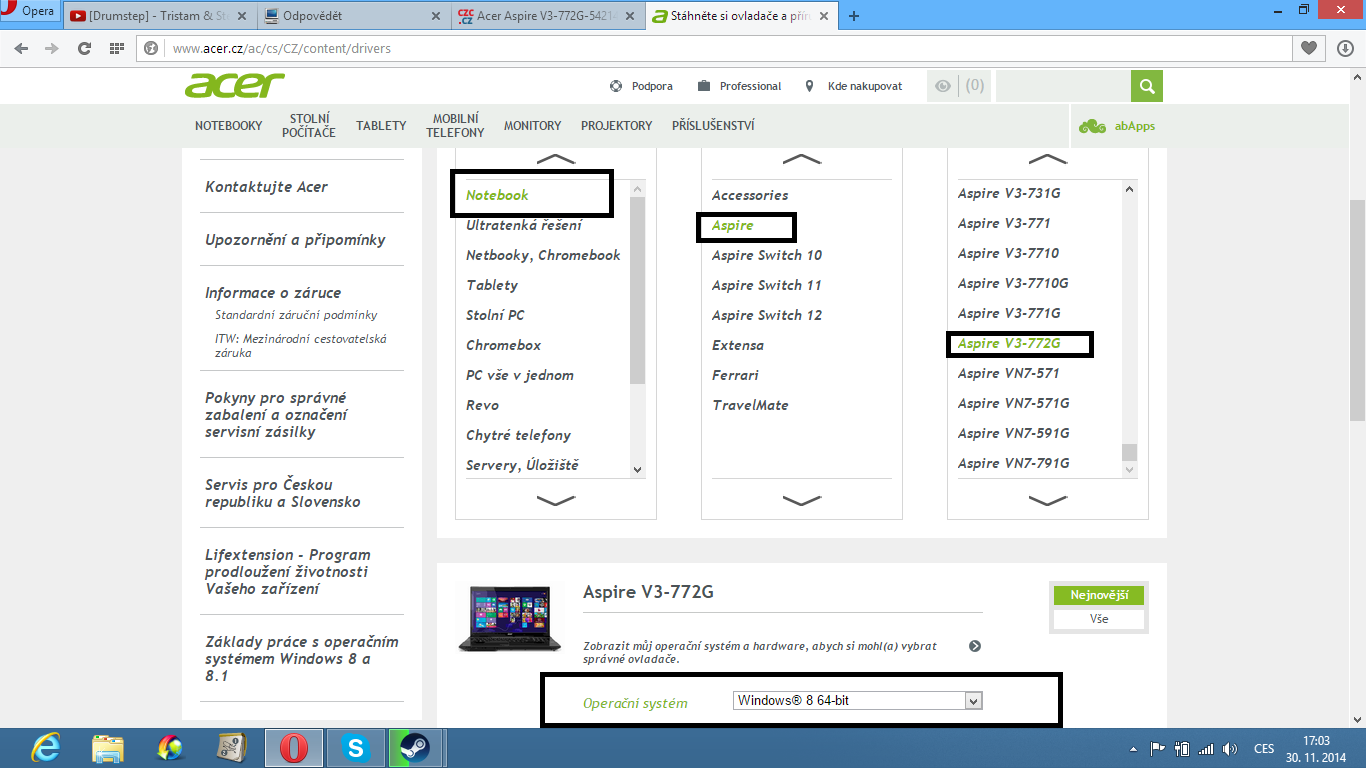Open the Opera menu button

tap(30, 12)
